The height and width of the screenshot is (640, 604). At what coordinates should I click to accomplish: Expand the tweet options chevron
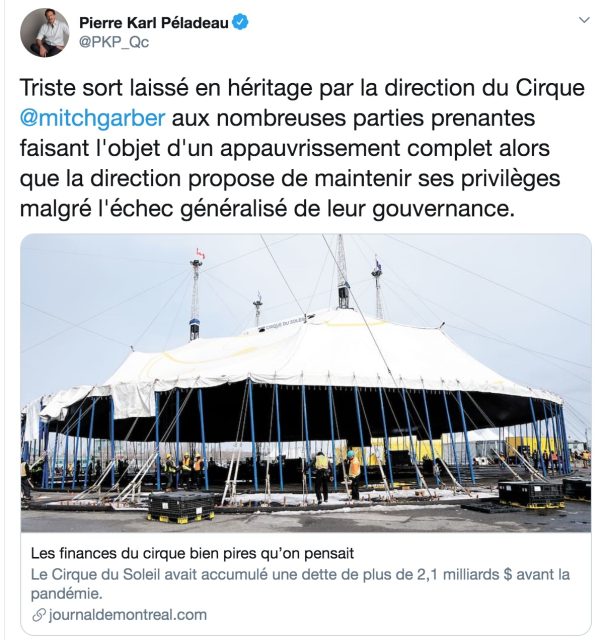click(x=584, y=20)
